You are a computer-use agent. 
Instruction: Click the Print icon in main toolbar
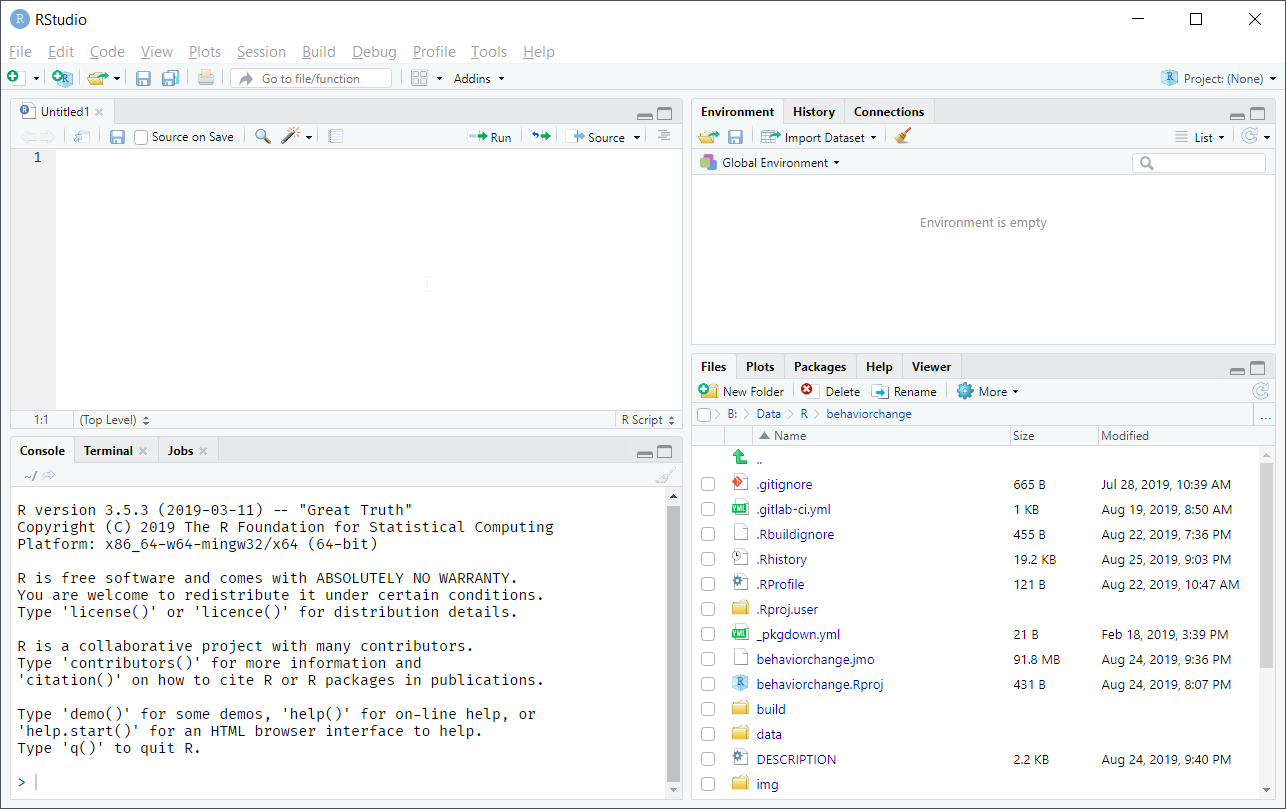(206, 78)
